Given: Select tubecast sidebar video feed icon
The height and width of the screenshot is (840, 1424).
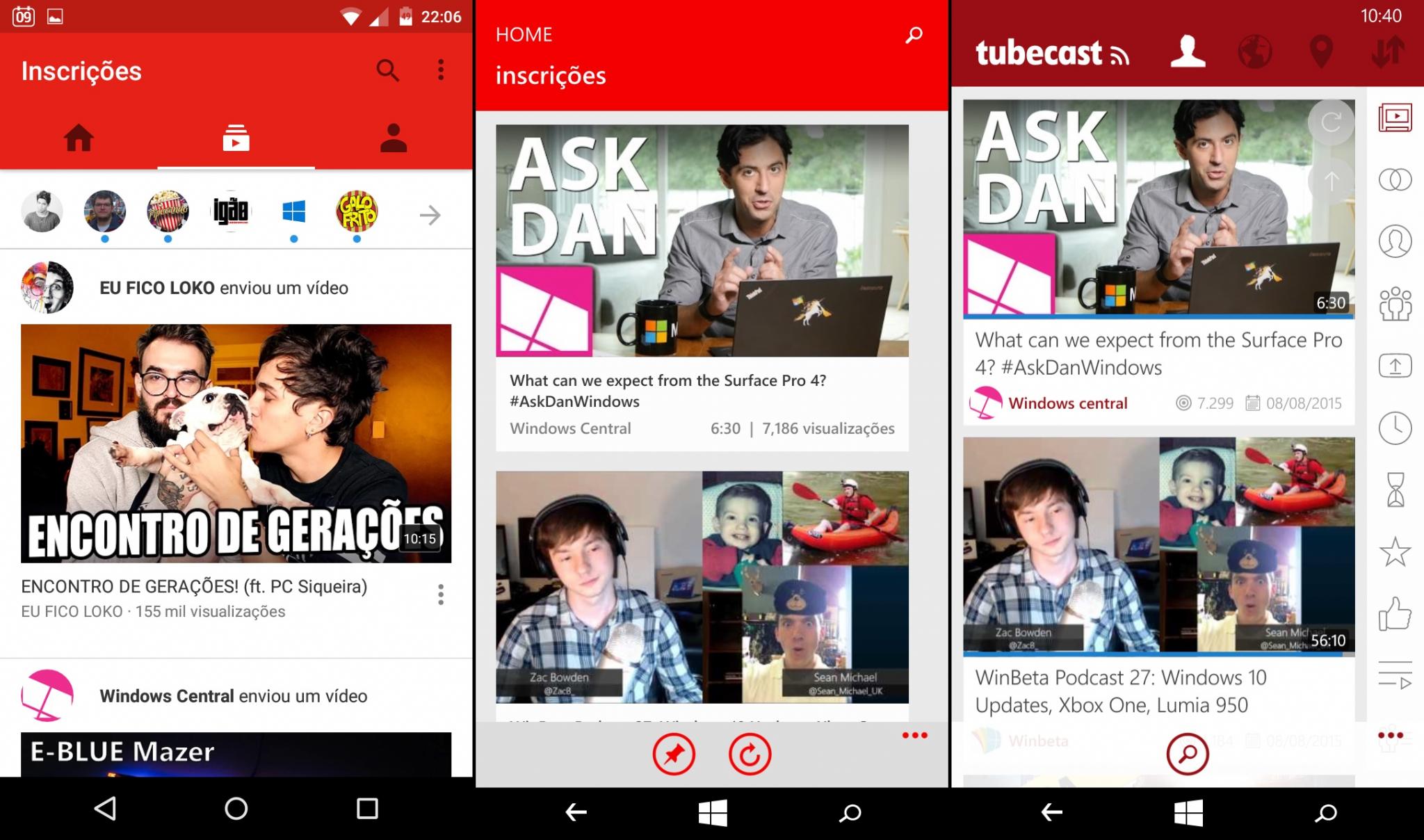Looking at the screenshot, I should pyautogui.click(x=1395, y=118).
